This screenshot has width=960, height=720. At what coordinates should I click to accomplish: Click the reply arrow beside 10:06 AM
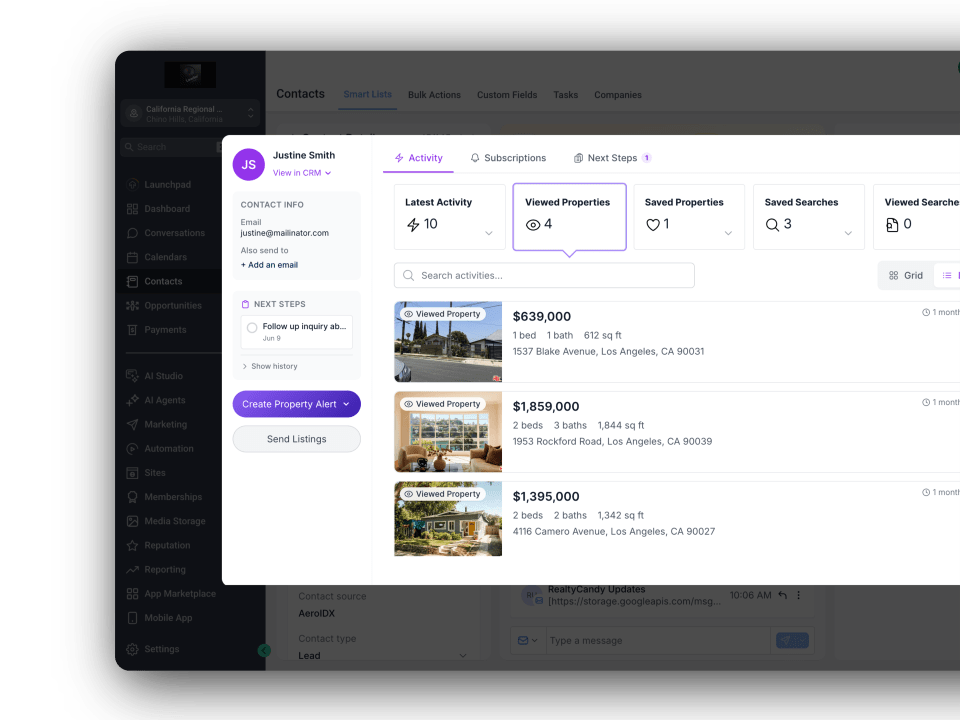tap(782, 594)
